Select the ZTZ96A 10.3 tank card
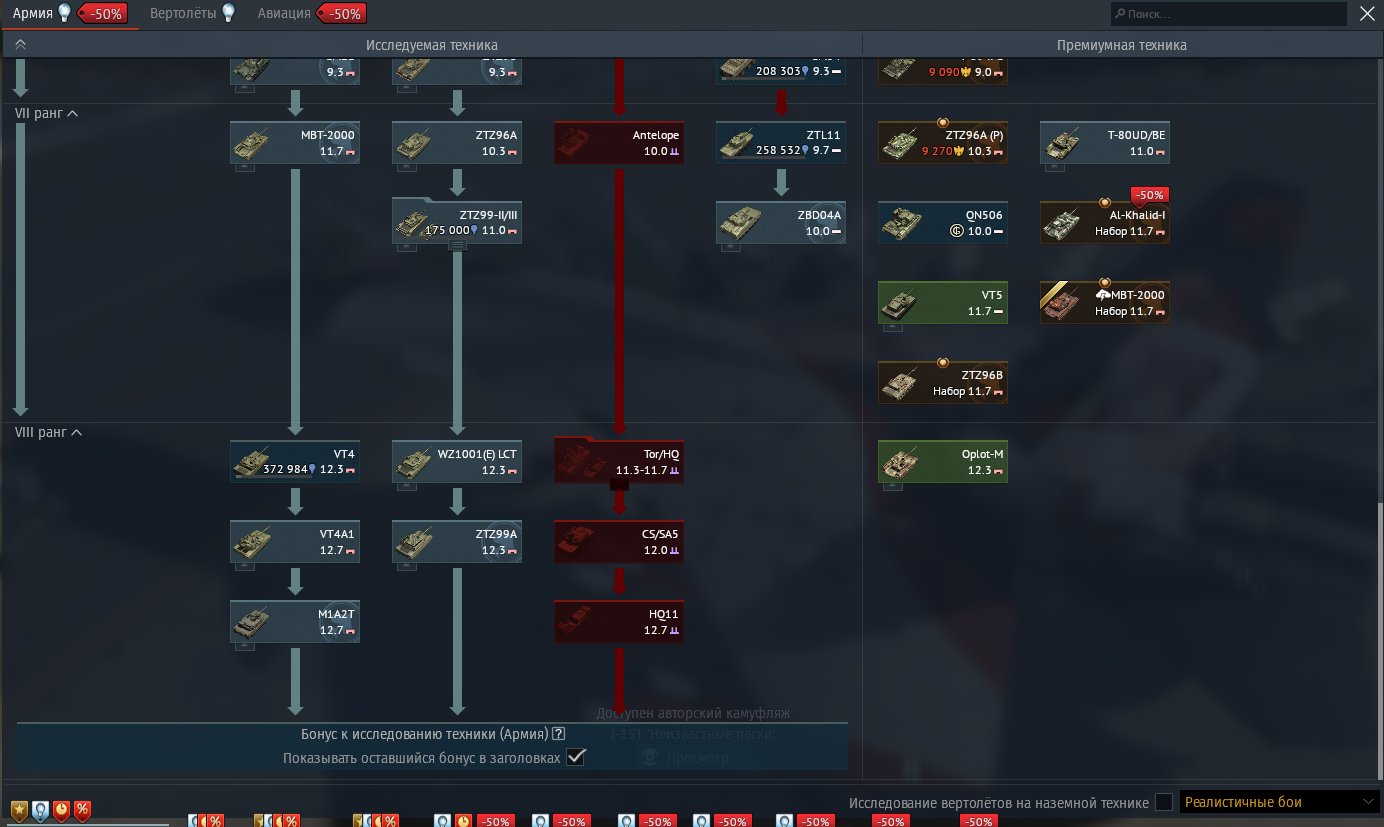Screen dimensions: 1384x827 (457, 143)
